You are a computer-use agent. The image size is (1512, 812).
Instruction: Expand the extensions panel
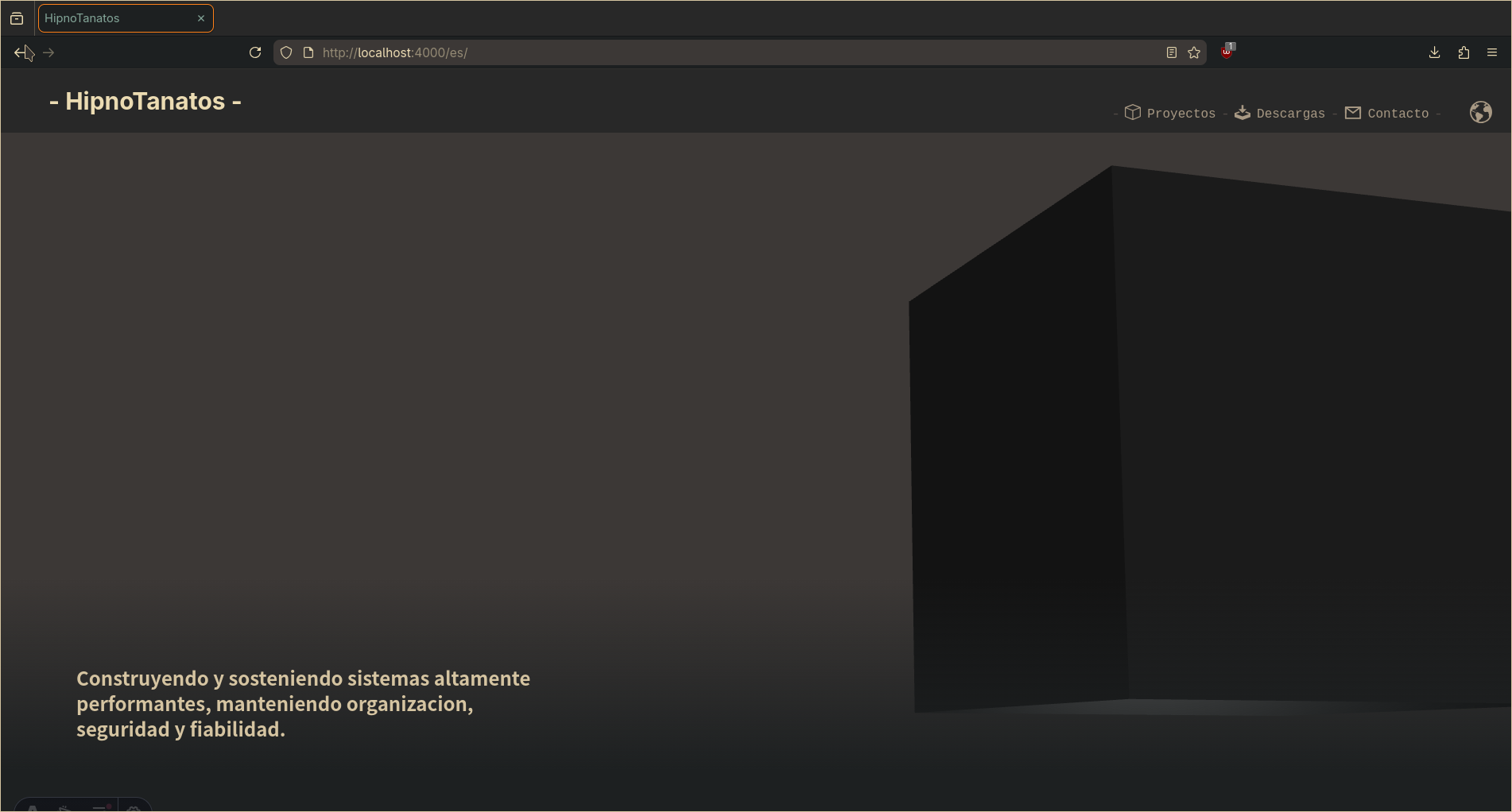(x=1463, y=52)
